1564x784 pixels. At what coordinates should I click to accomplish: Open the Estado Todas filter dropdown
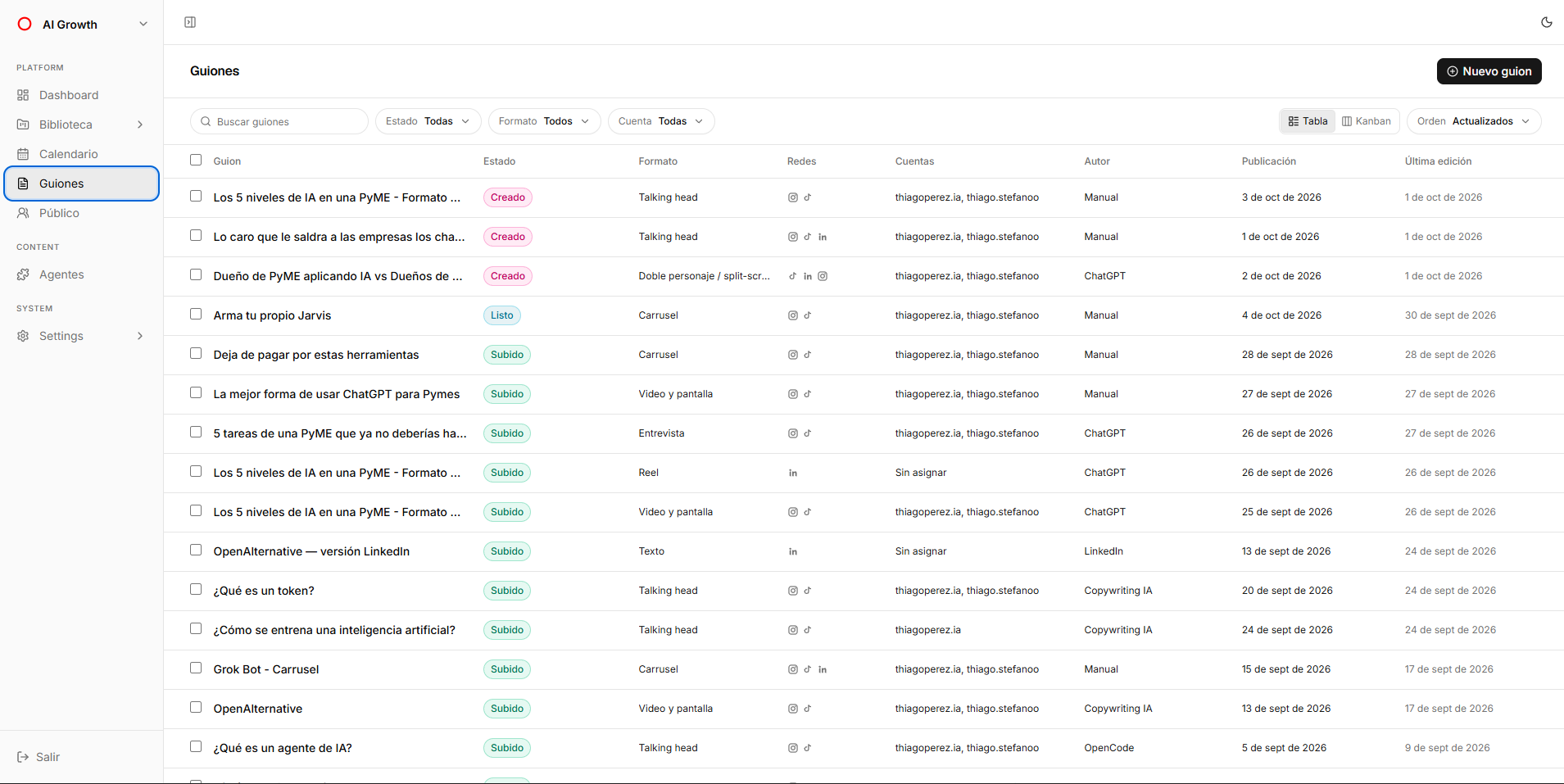pos(428,121)
